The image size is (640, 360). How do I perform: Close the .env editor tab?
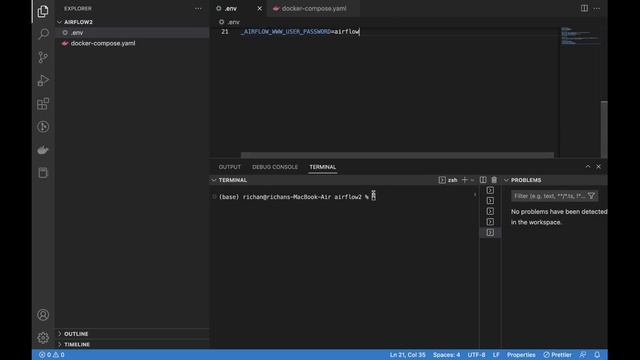(260, 8)
